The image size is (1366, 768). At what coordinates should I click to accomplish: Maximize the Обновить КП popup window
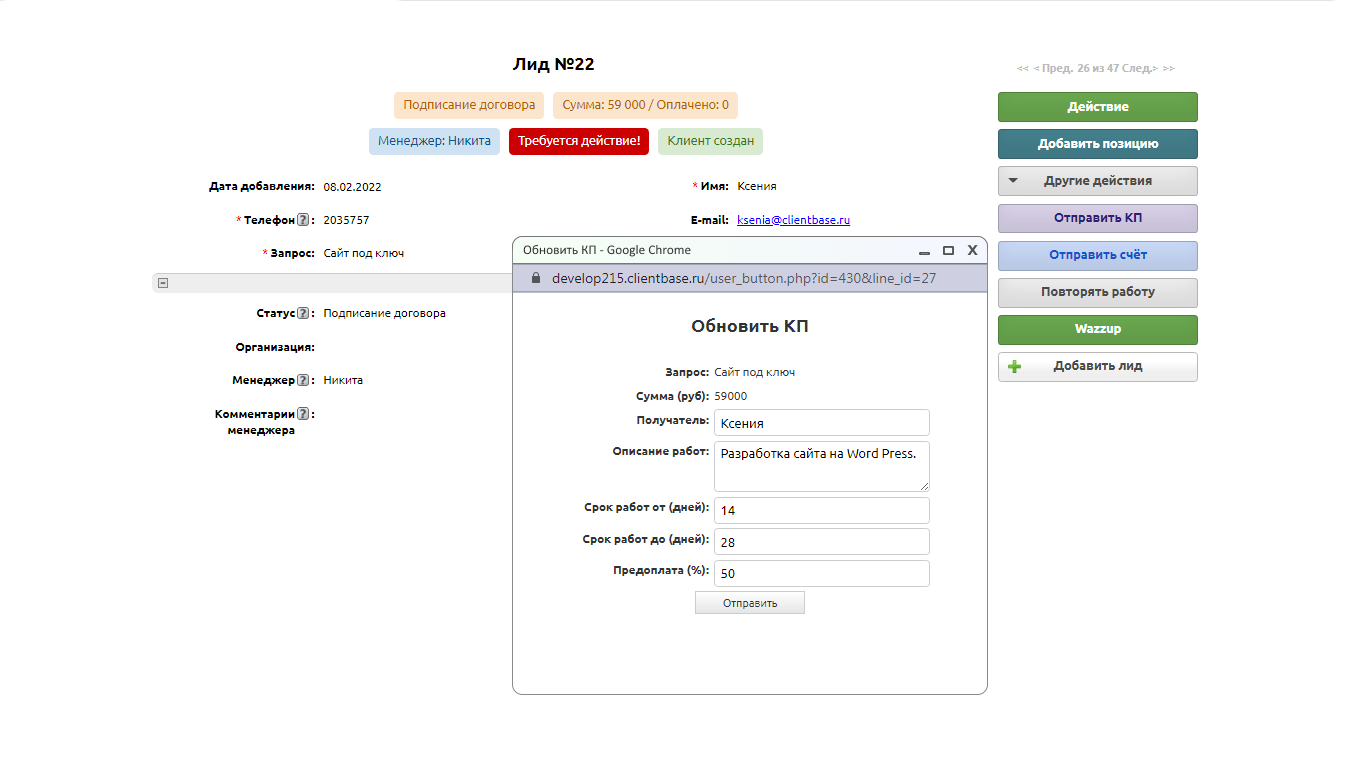(x=948, y=250)
